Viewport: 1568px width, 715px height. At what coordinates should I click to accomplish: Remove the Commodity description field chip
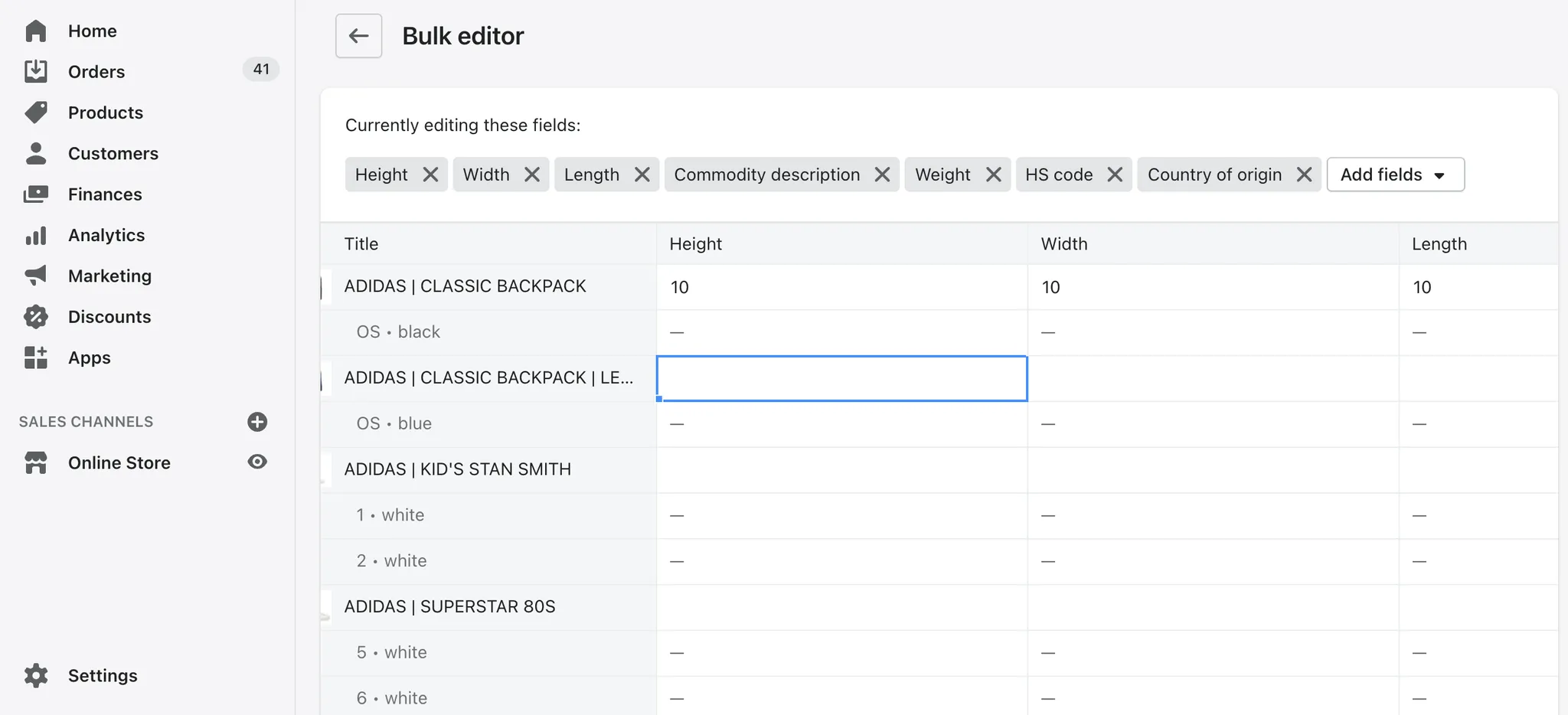click(x=882, y=175)
